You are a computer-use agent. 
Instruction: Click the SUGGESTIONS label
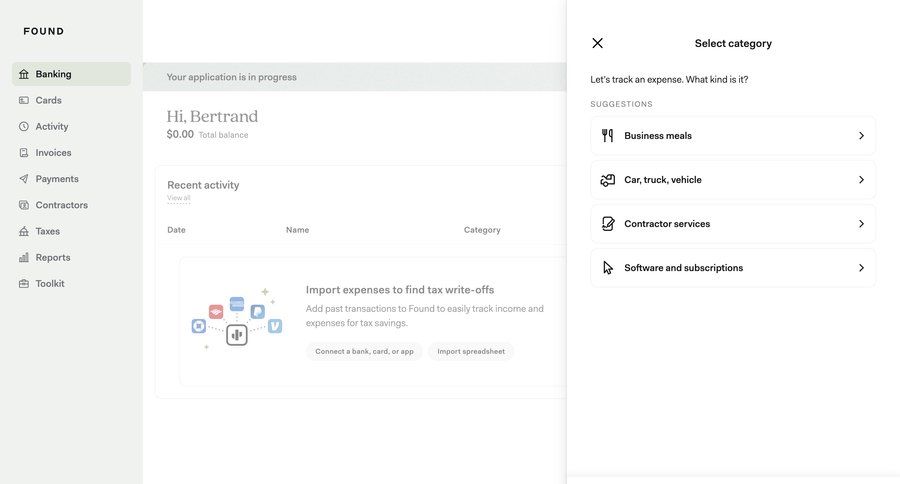(x=622, y=104)
